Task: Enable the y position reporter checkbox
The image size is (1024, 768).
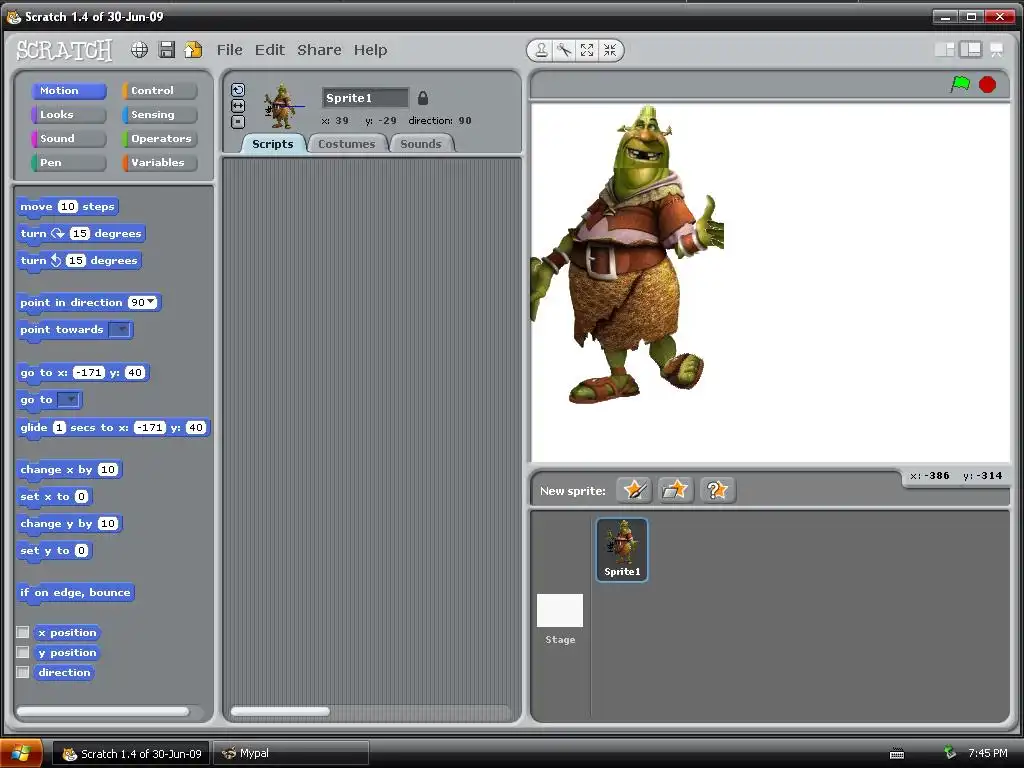Action: click(23, 652)
